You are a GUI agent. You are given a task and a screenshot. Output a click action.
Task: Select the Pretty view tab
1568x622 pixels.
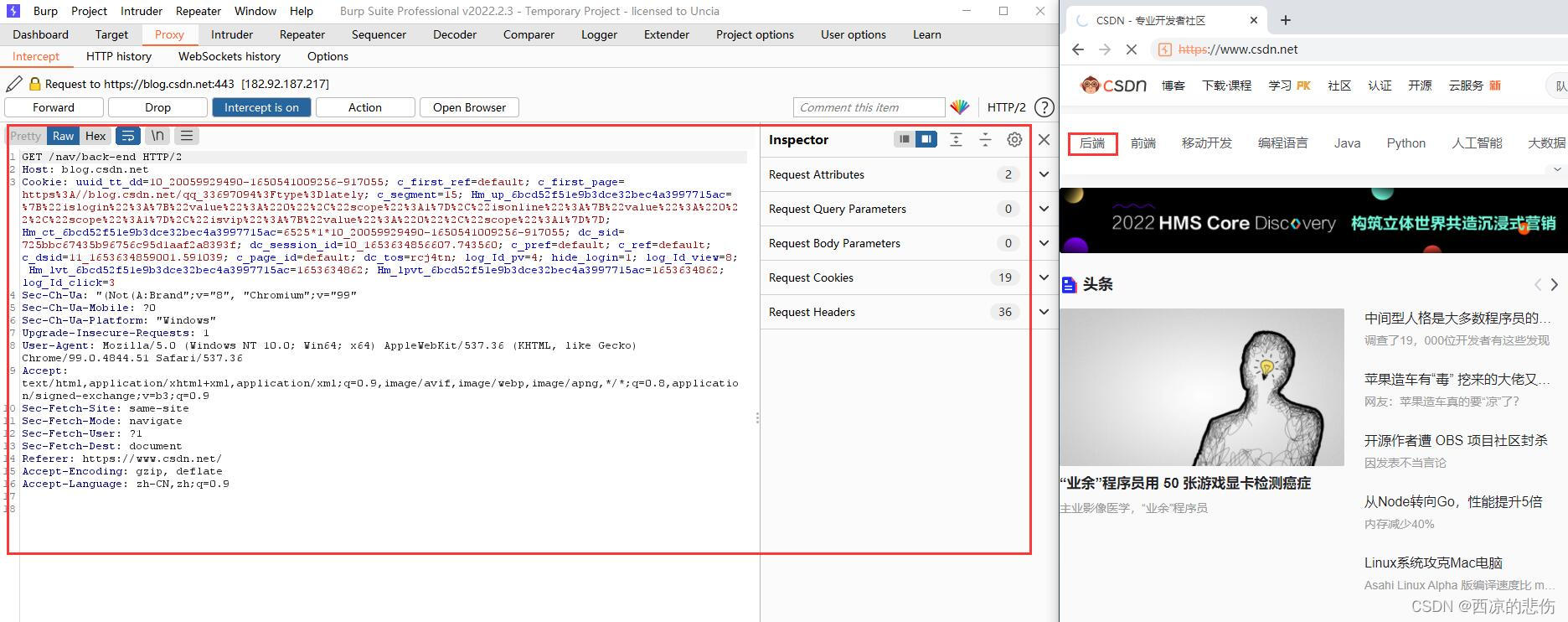coord(25,136)
